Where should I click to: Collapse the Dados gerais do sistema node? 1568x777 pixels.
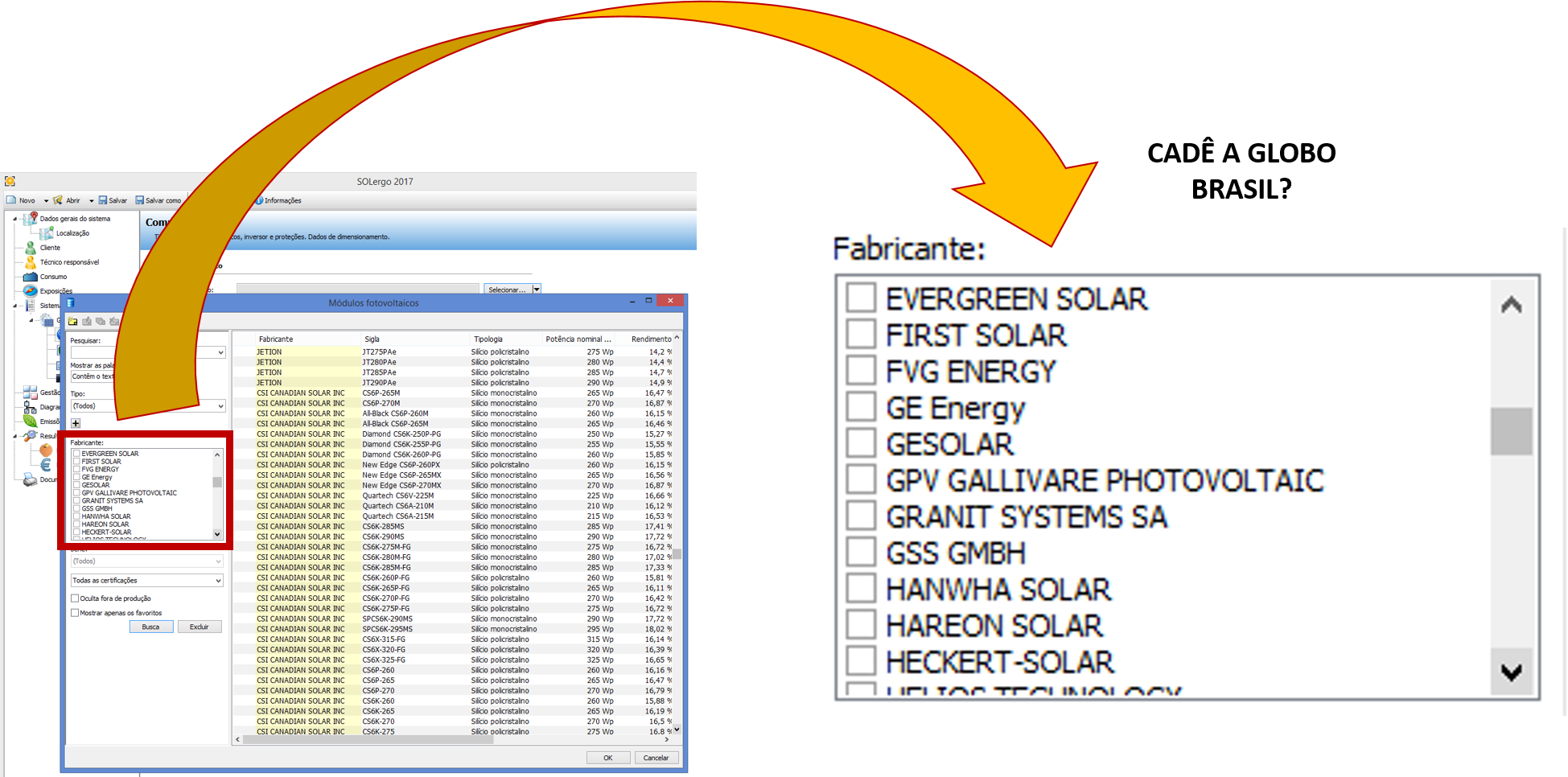pos(14,219)
